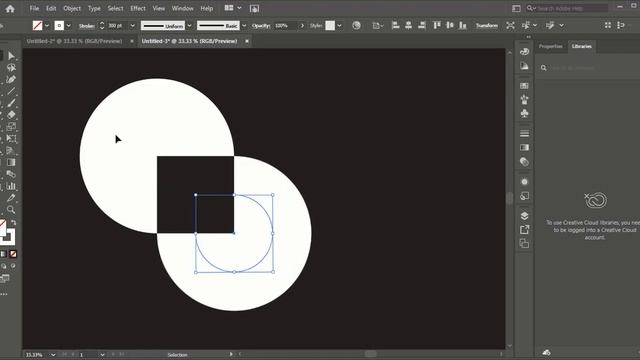The height and width of the screenshot is (360, 640).
Task: Open the View menu
Action: pos(158,8)
